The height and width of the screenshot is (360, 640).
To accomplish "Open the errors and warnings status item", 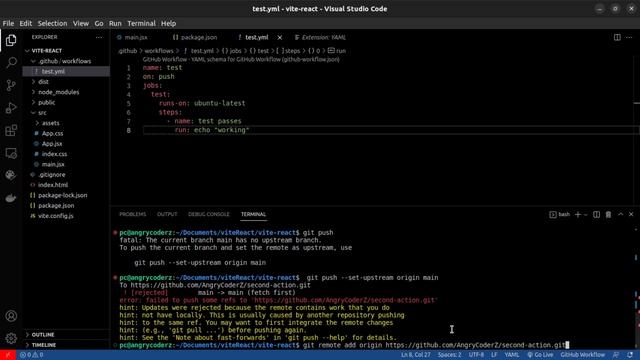I will click(x=31, y=355).
